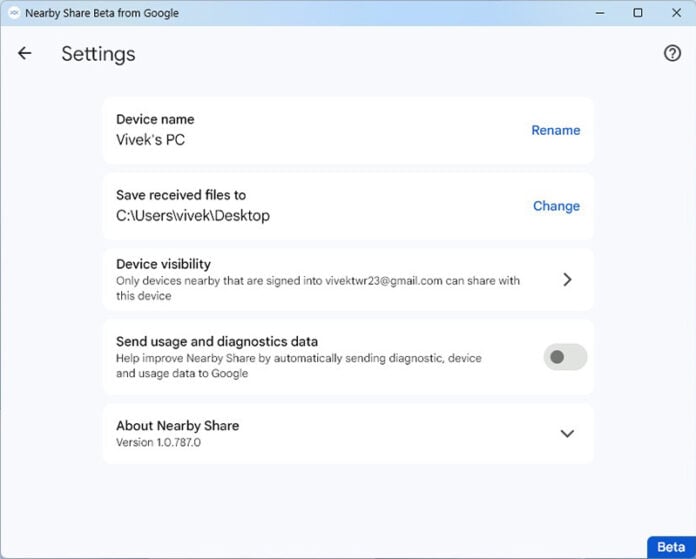Enable the usage and diagnostics data switch
Image resolution: width=696 pixels, height=559 pixels.
coord(565,357)
